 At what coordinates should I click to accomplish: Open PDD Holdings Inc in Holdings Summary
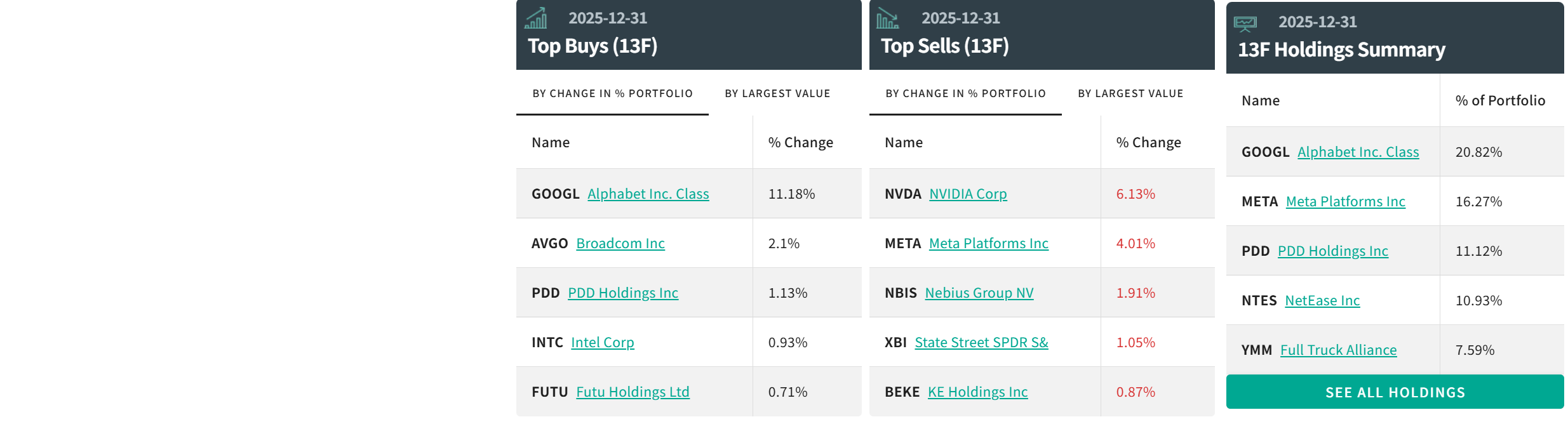tap(1332, 251)
